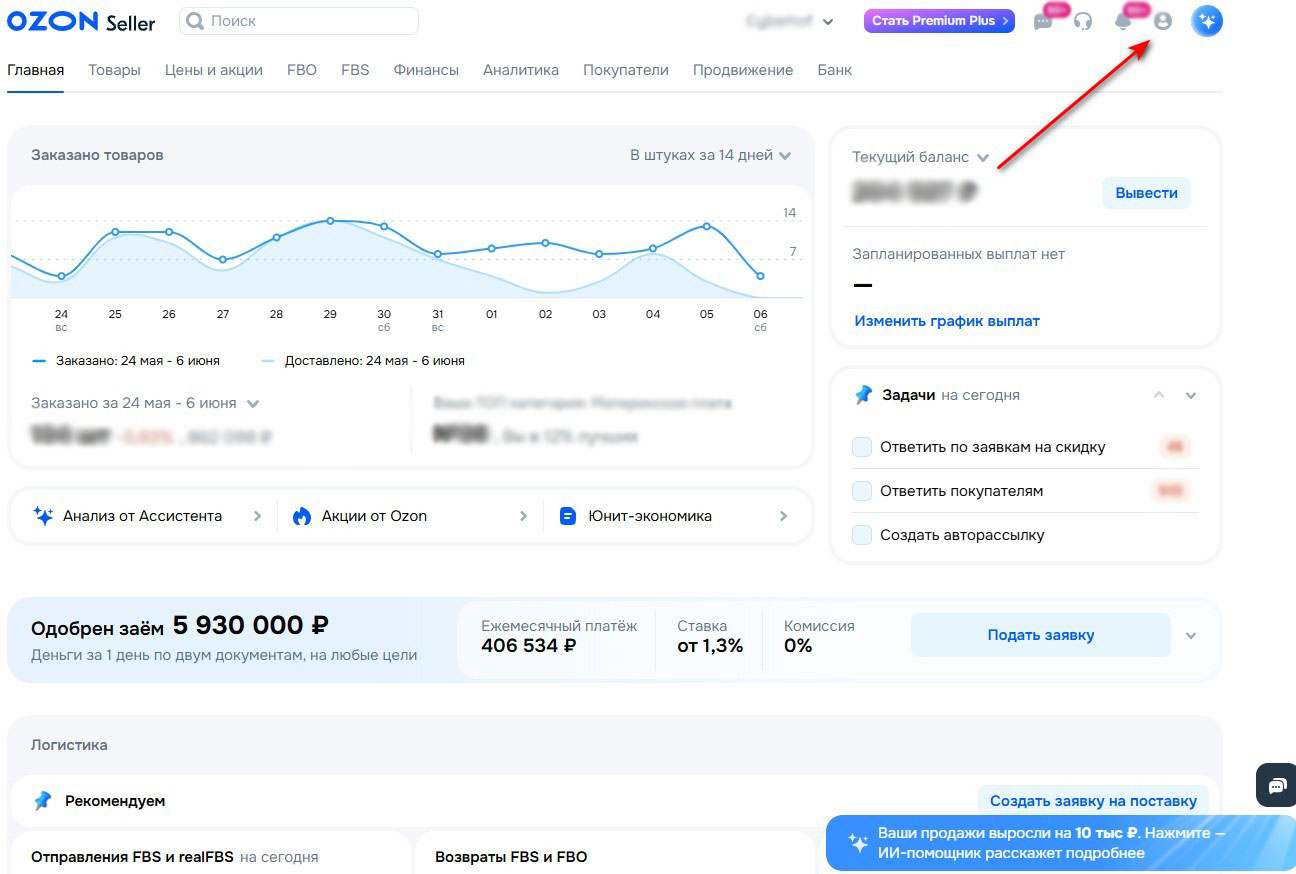Open Юнит-экономика arrow
Screen dimensions: 1296x874
[x=783, y=517]
